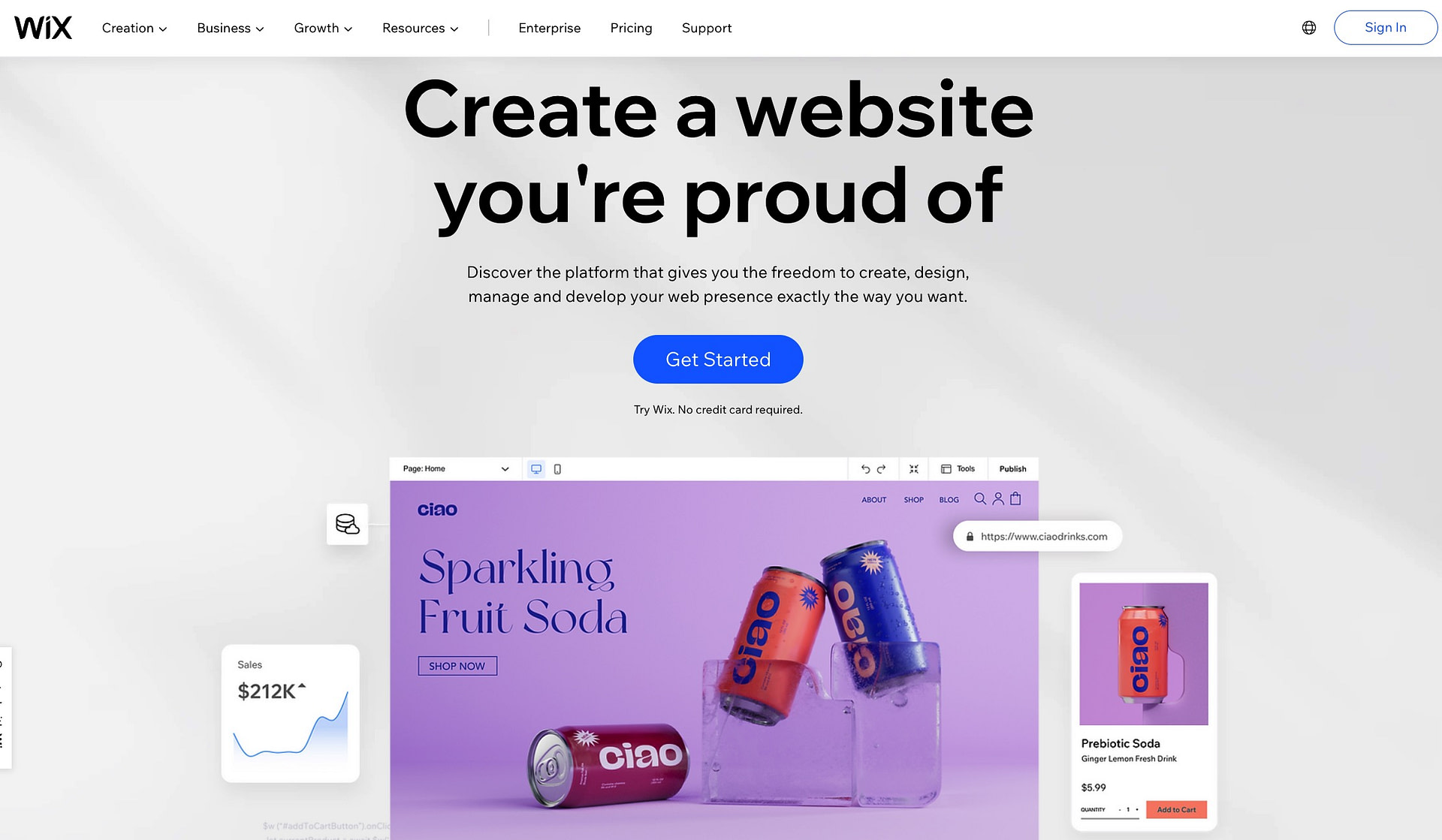This screenshot has height=840, width=1442.
Task: Select the Enterprise menu item
Action: [549, 27]
